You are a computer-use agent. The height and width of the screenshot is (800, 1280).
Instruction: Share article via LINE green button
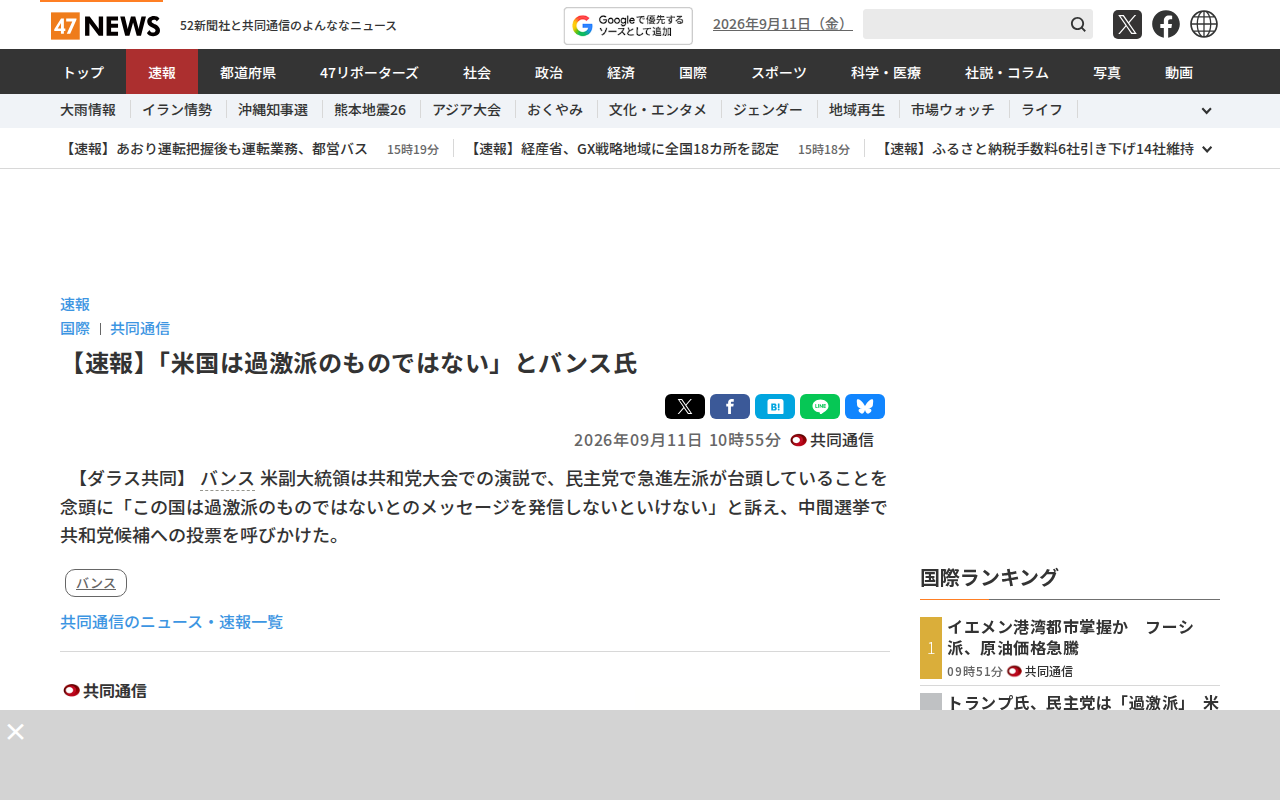click(820, 406)
